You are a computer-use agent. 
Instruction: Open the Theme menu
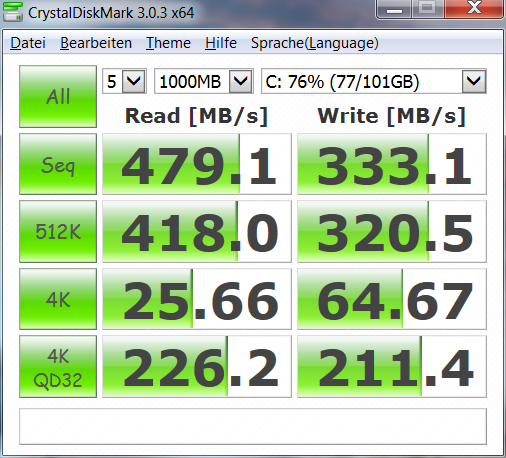click(x=168, y=43)
